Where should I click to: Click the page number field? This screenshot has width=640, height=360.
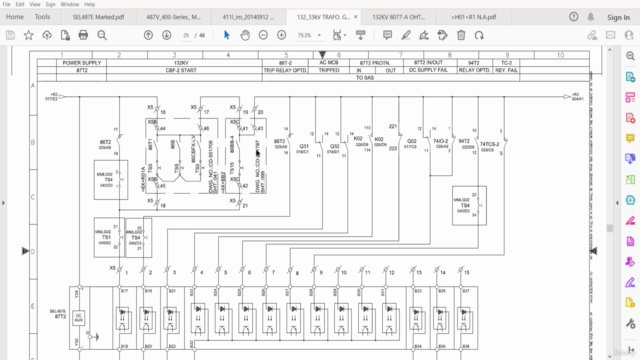point(186,36)
